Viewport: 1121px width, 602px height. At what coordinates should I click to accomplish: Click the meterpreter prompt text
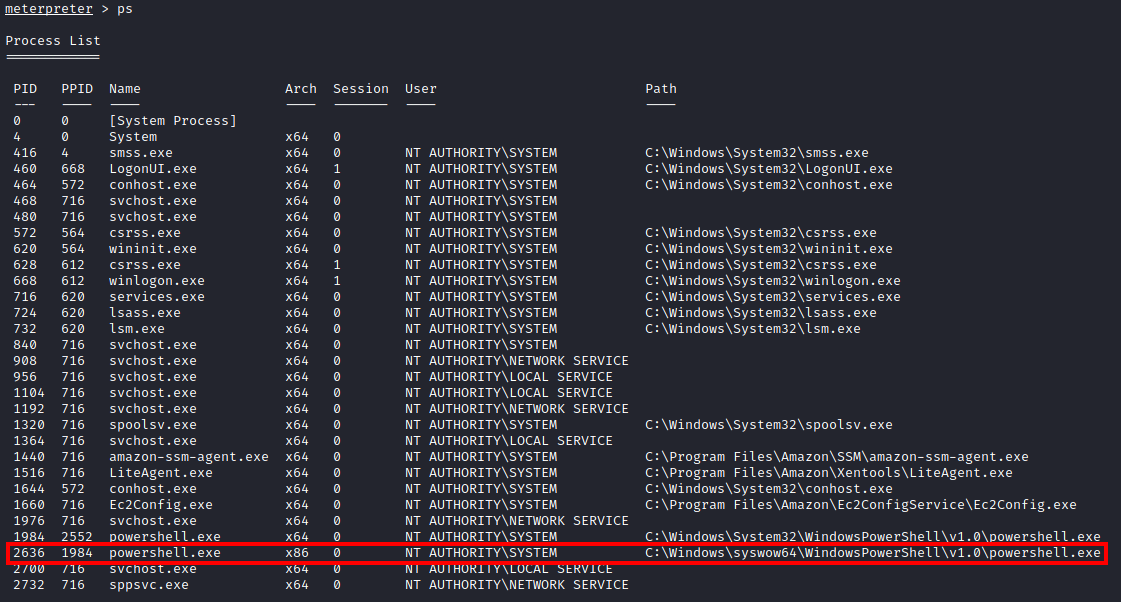(x=48, y=9)
